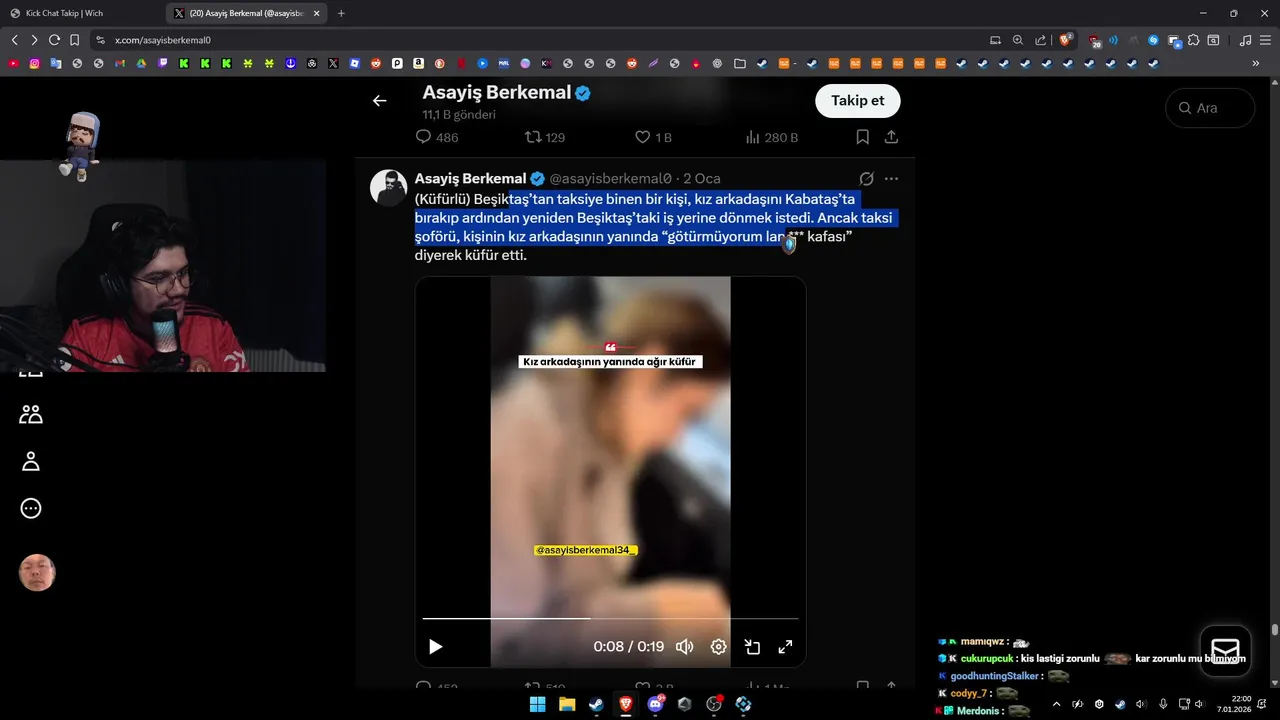Go back using the X profile back arrow

point(379,101)
